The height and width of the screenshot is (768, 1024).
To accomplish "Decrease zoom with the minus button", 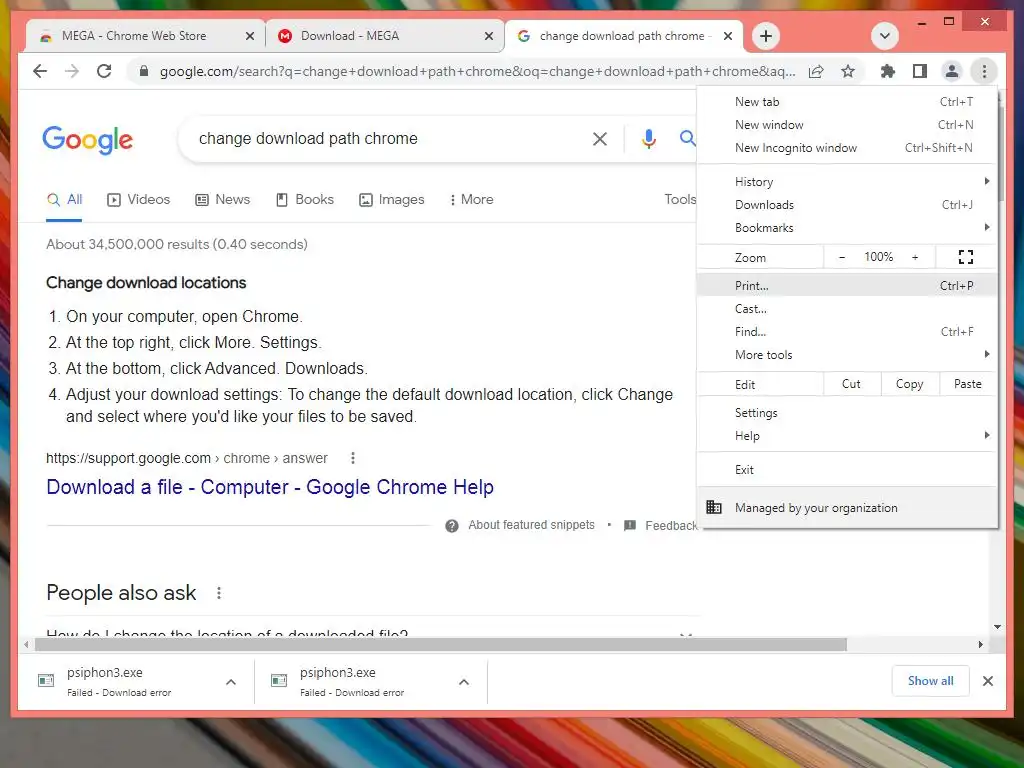I will click(842, 257).
